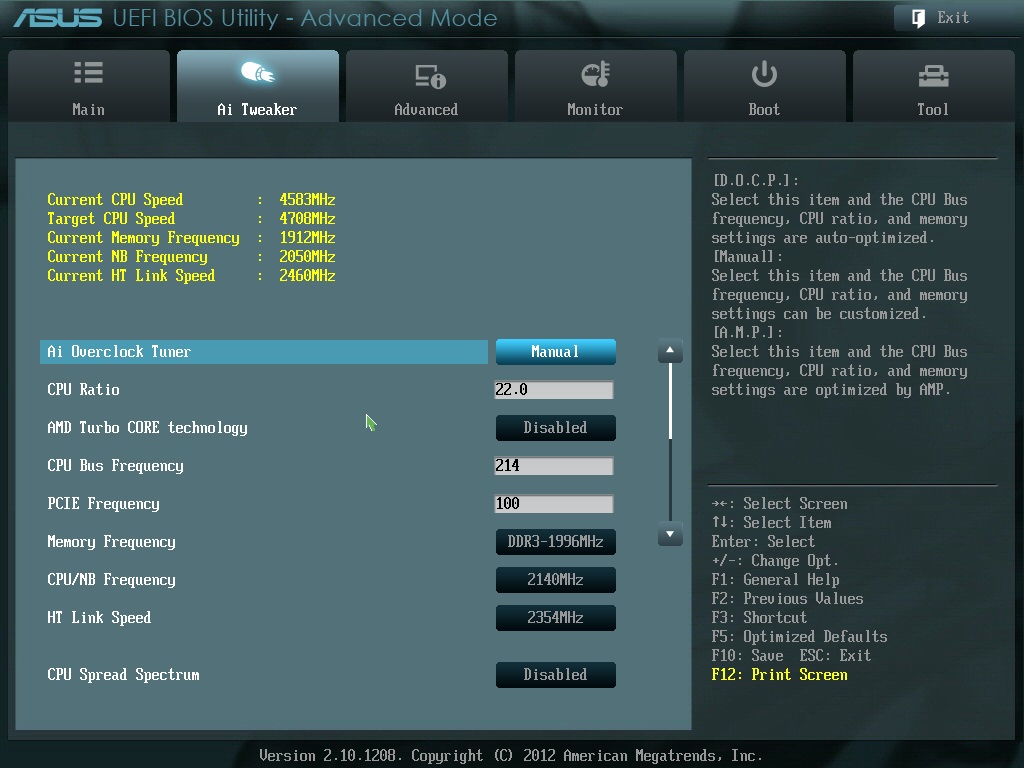
Task: Click the Boot tab power icon
Action: tap(764, 74)
